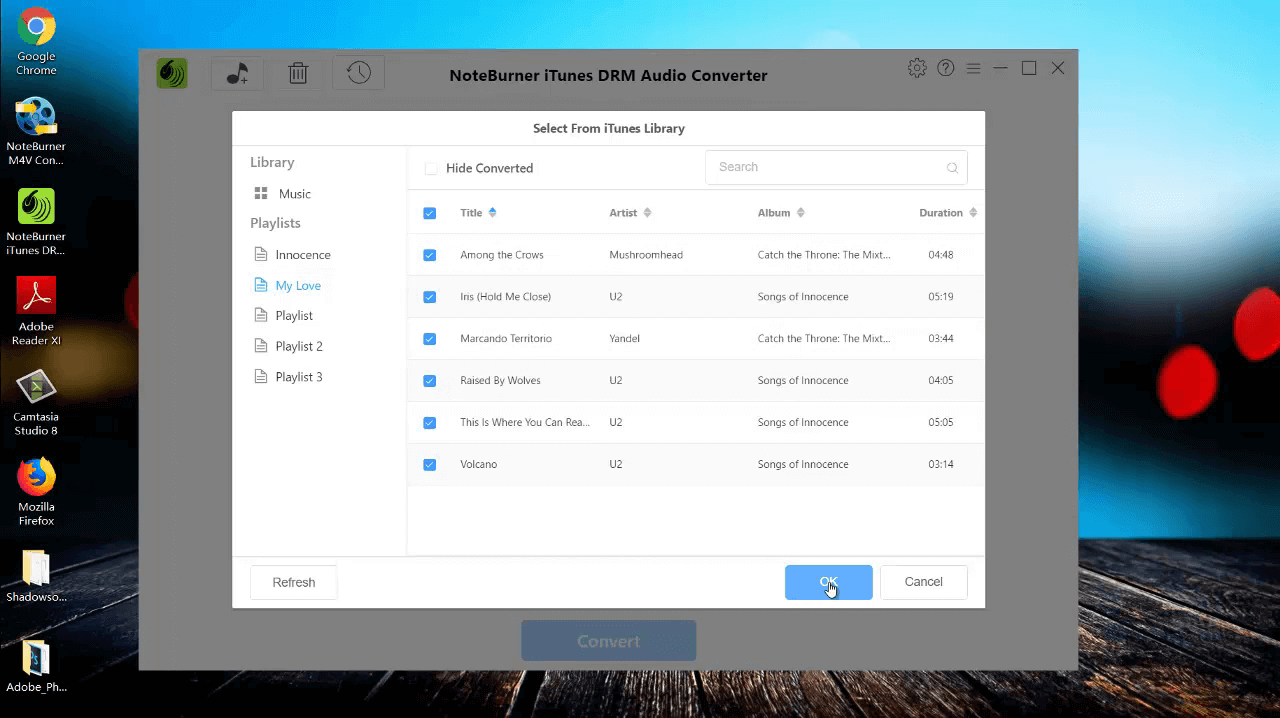
Task: Select Adobe Reader XI desktop icon
Action: (x=36, y=312)
